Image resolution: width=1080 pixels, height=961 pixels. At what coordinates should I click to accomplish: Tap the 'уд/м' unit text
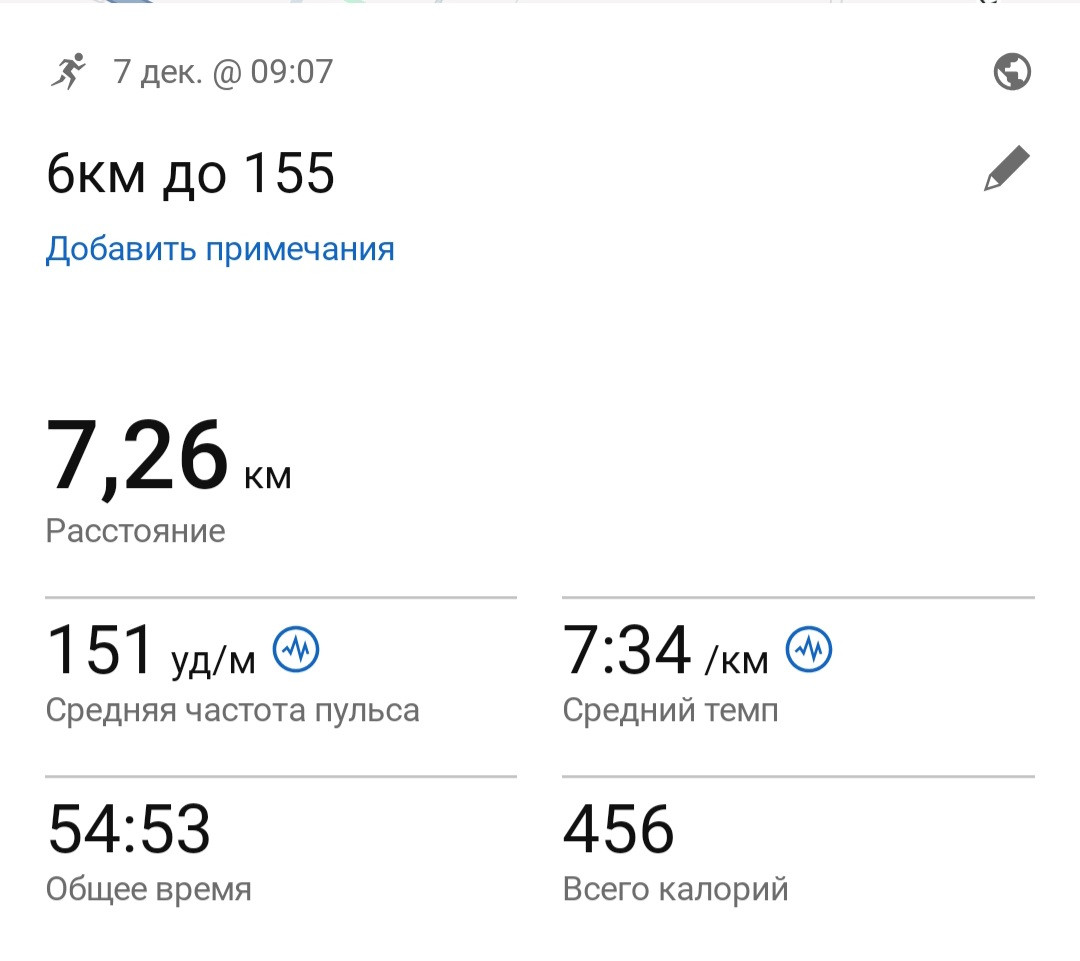(213, 663)
